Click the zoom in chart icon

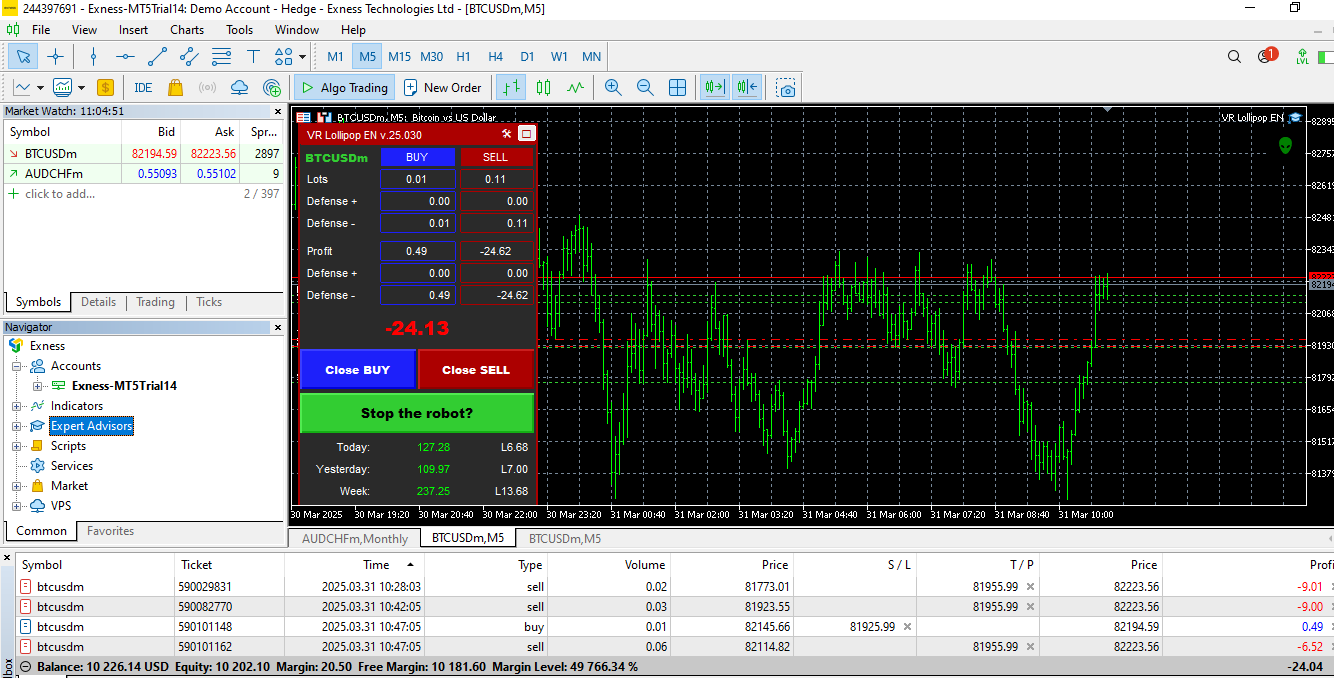coord(613,88)
